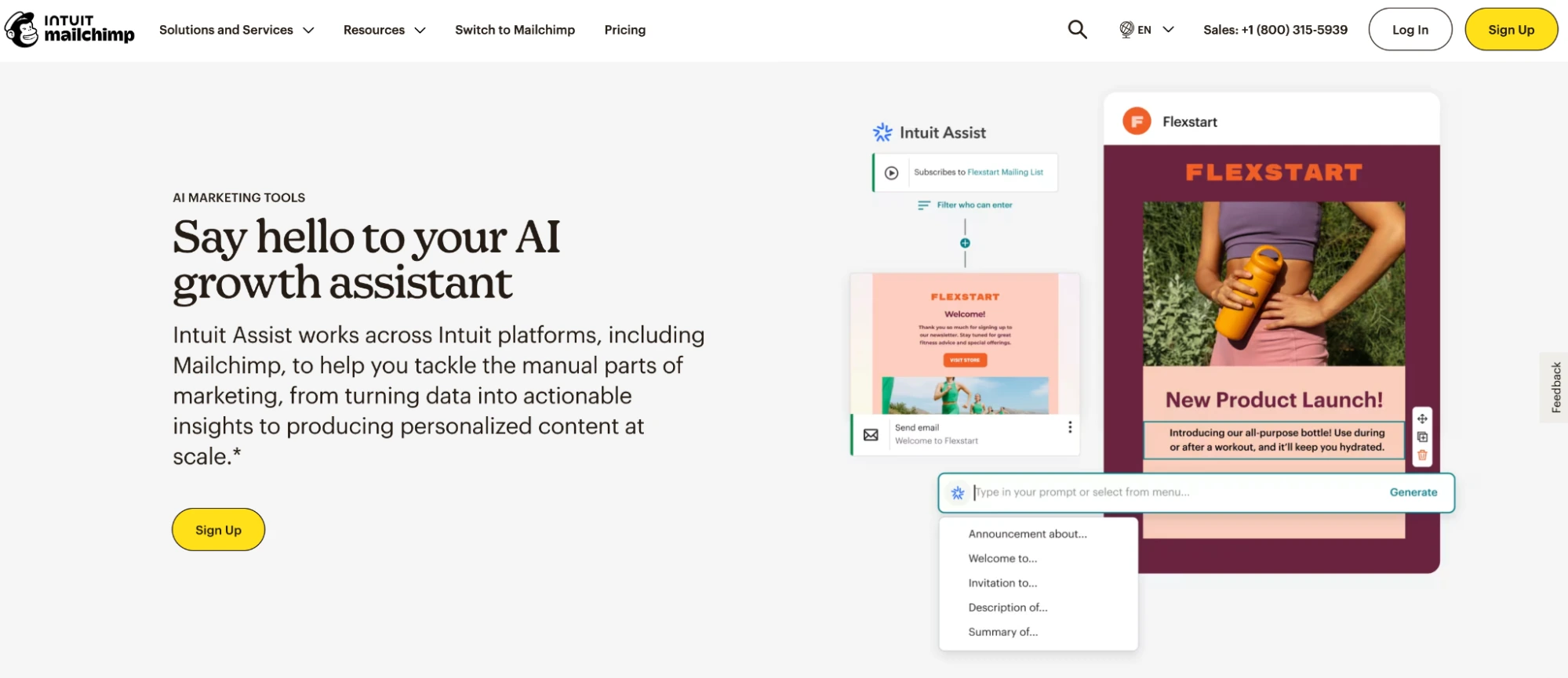1568x678 pixels.
Task: Click the trash delete icon on the text block
Action: point(1422,455)
